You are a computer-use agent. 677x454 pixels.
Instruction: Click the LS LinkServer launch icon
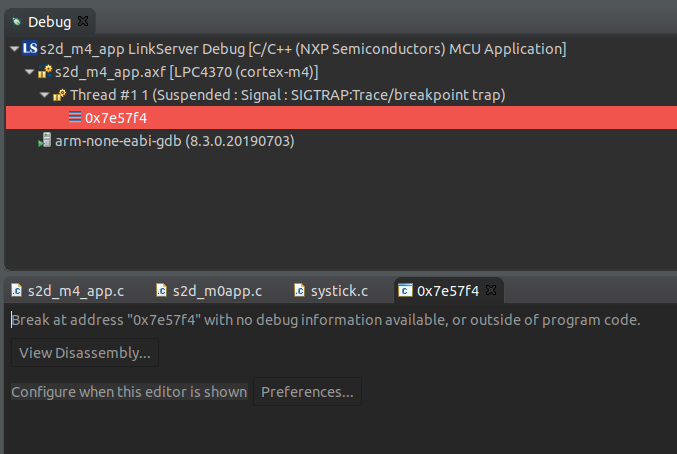pos(30,48)
